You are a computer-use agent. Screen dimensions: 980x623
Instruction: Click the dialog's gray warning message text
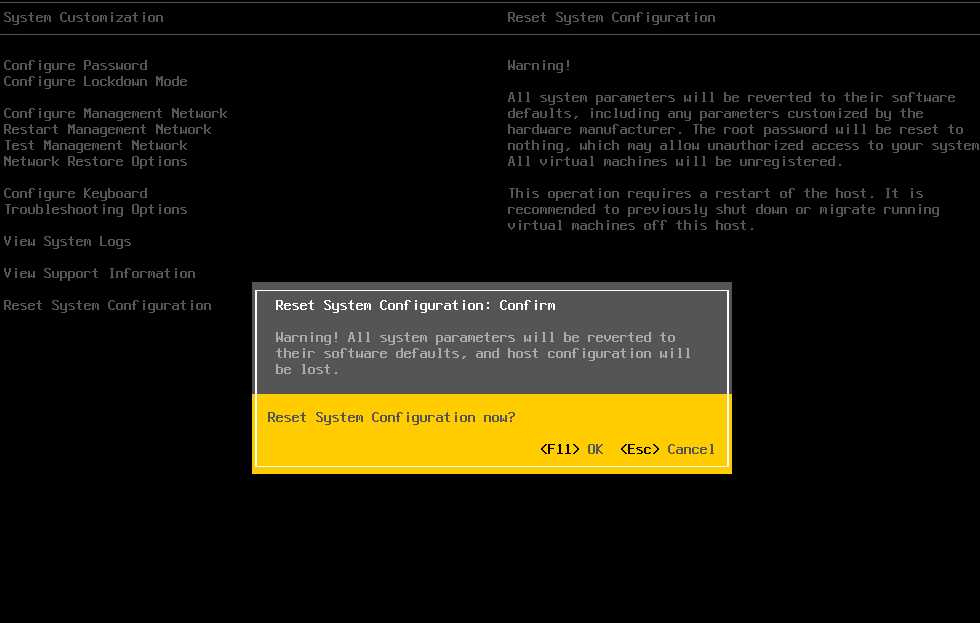pos(475,353)
